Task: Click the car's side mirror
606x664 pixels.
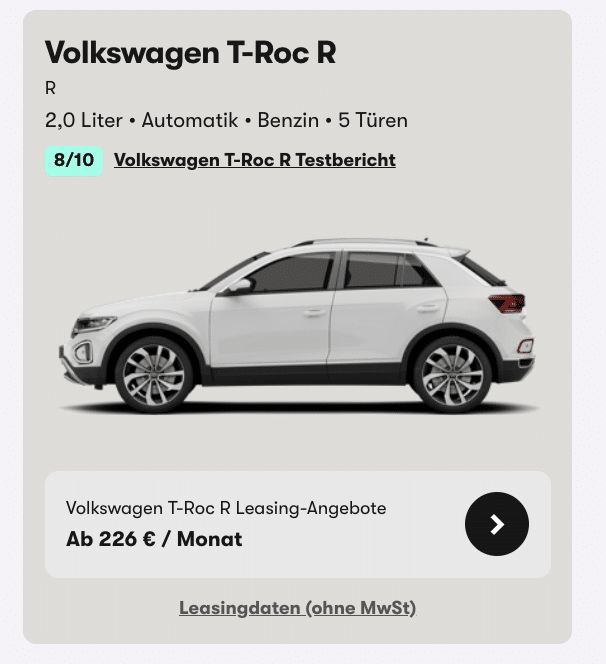Action: 239,286
